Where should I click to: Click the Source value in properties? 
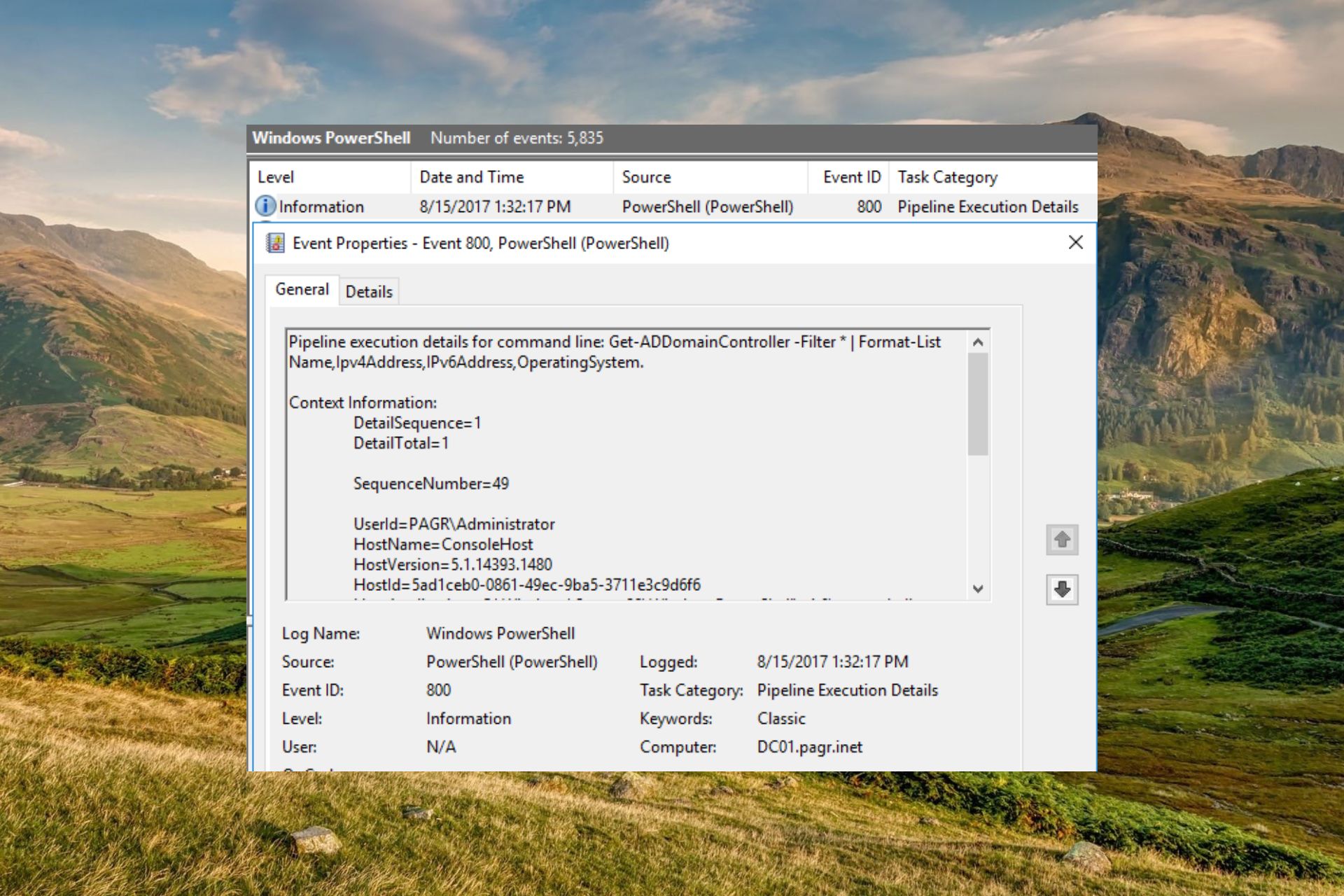point(512,661)
